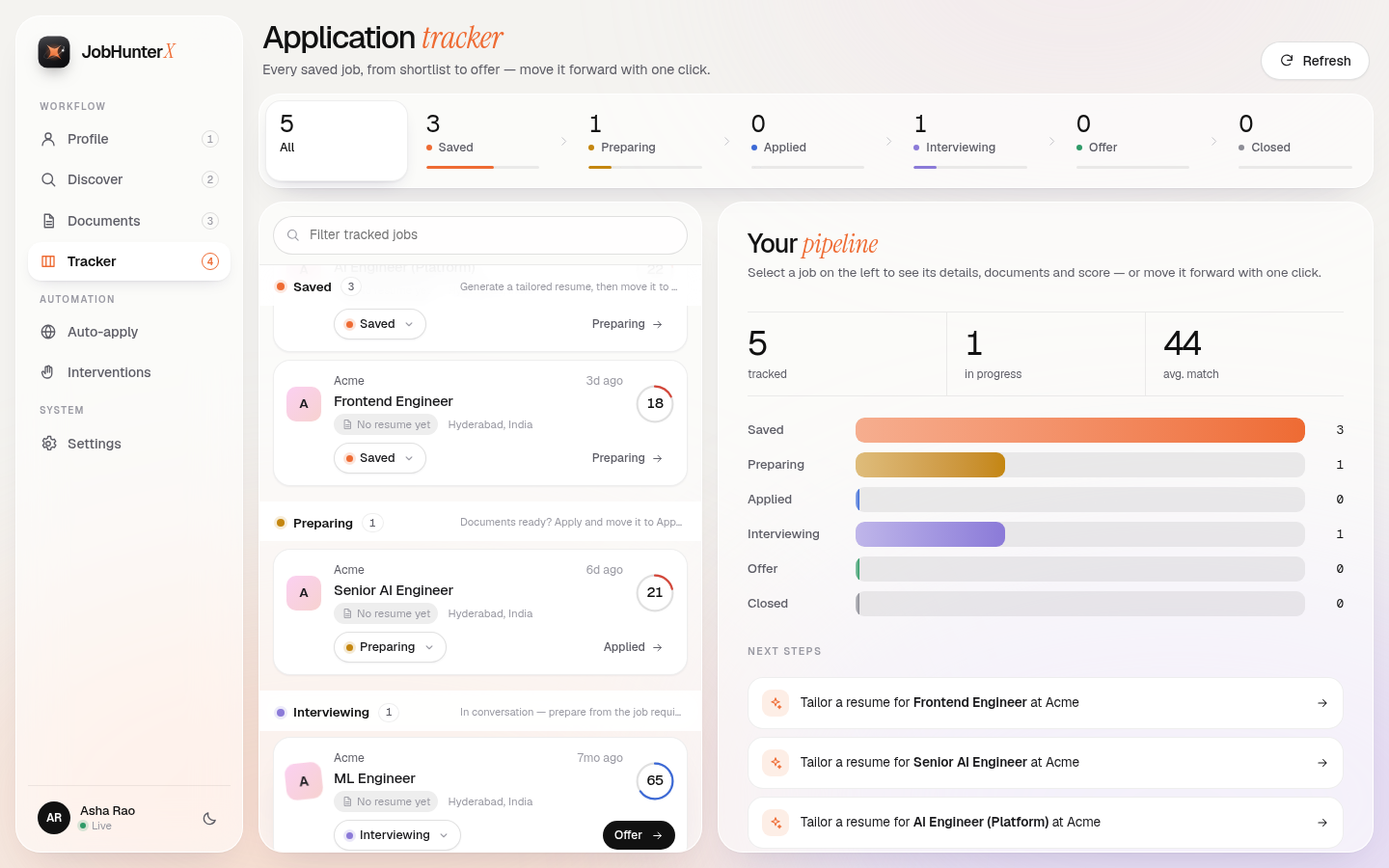Click the 44 avg. match stat
Screen dimensions: 1389x868
tap(1244, 354)
